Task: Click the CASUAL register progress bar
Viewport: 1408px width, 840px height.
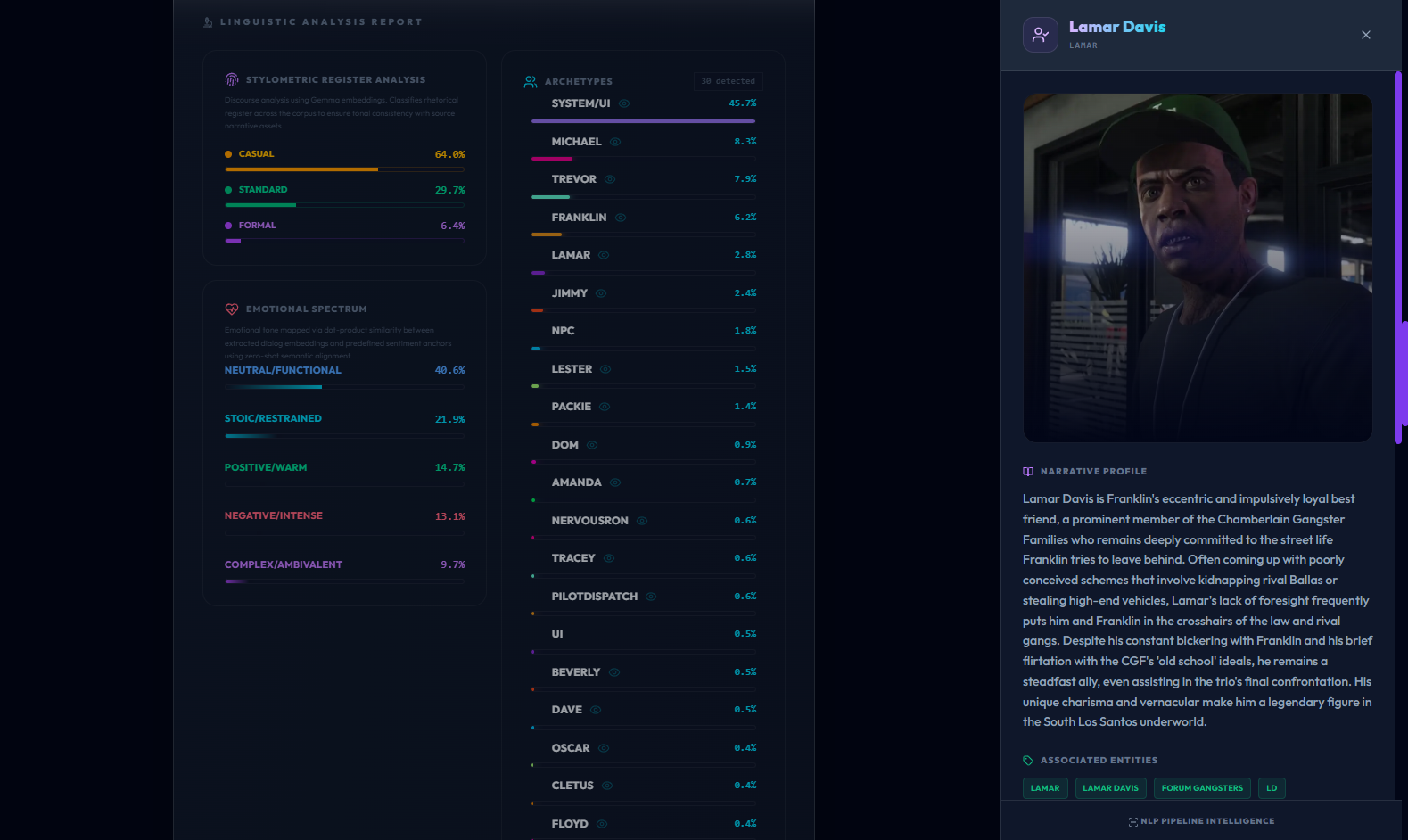Action: click(344, 169)
